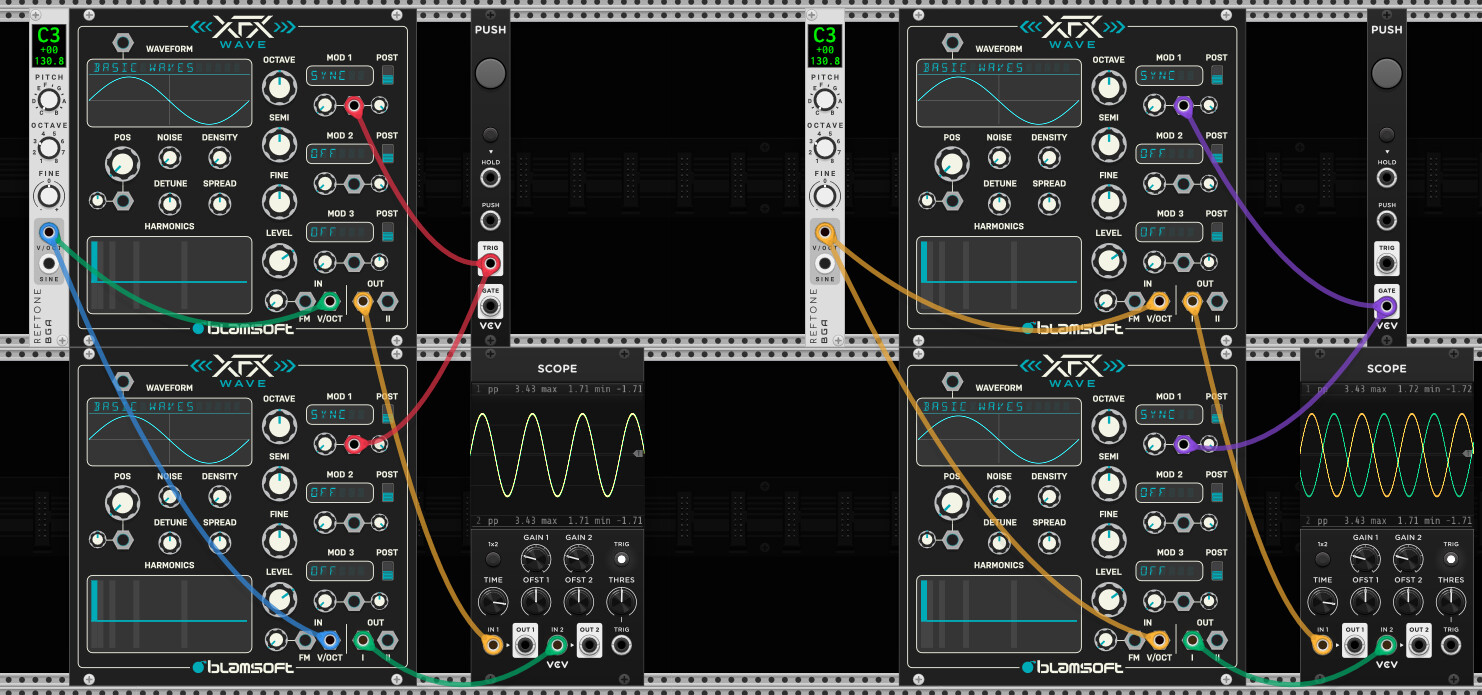Toggle MOD 2 POST switch on top-right XFX Wave

1216,153
